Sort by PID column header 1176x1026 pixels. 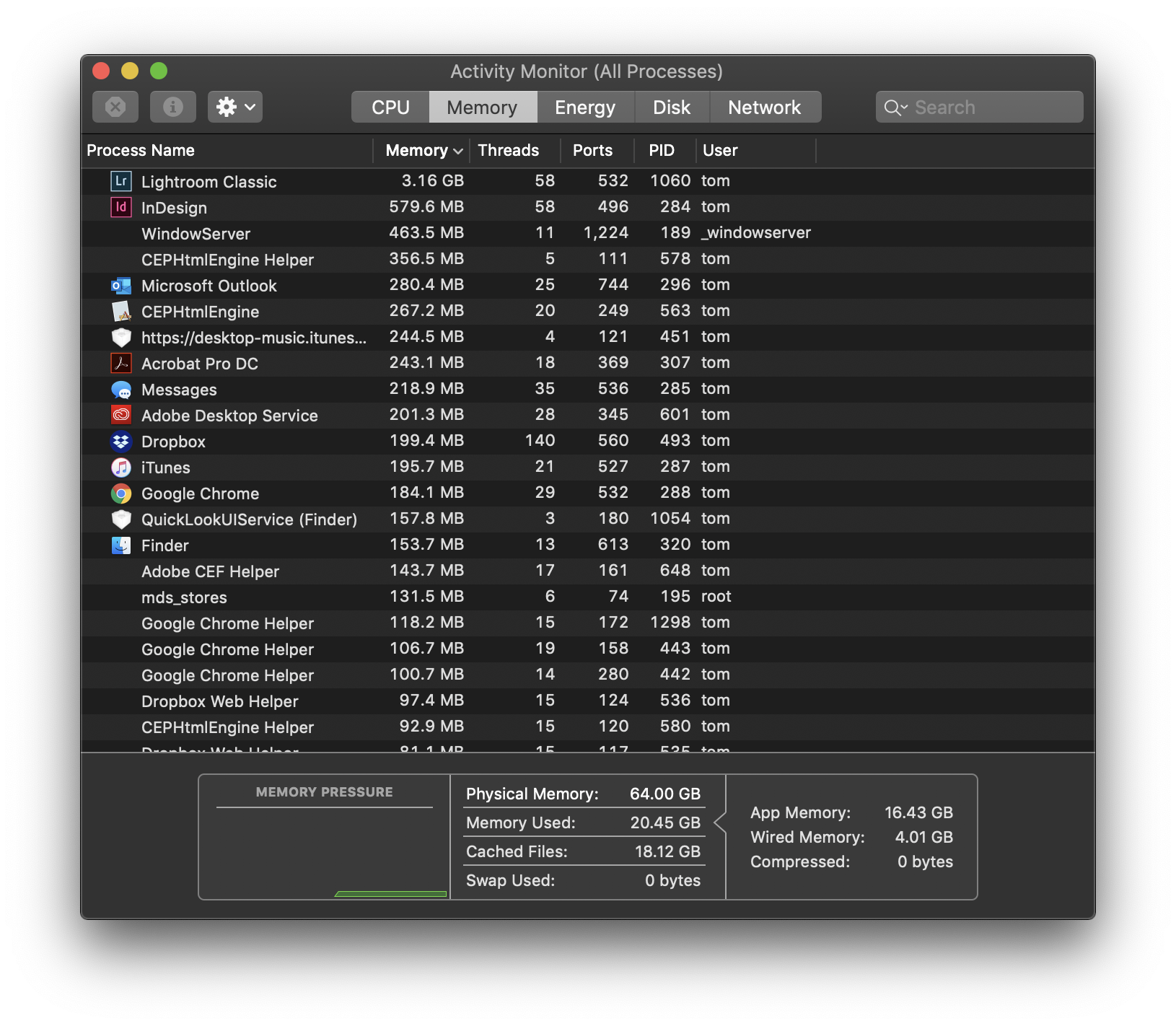tap(664, 150)
